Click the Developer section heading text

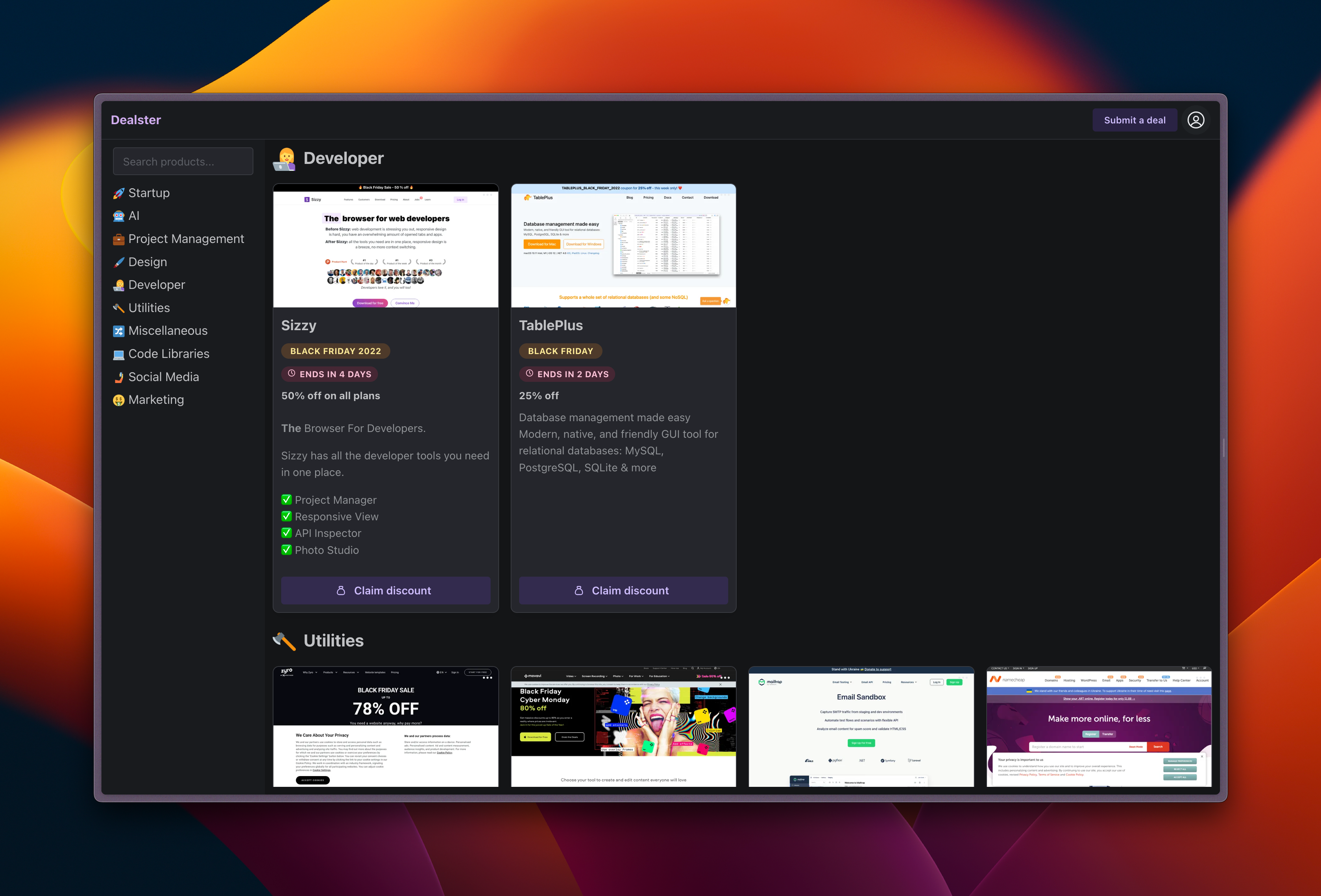click(343, 159)
